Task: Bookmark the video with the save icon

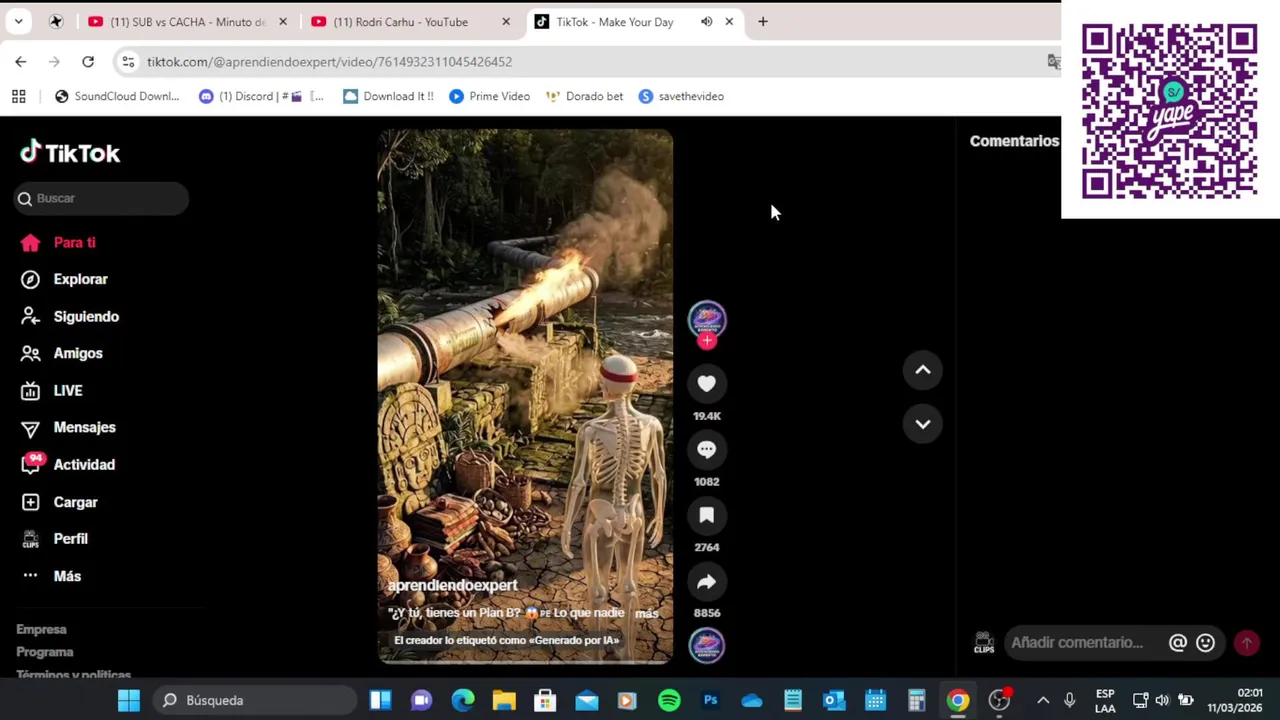Action: point(706,516)
